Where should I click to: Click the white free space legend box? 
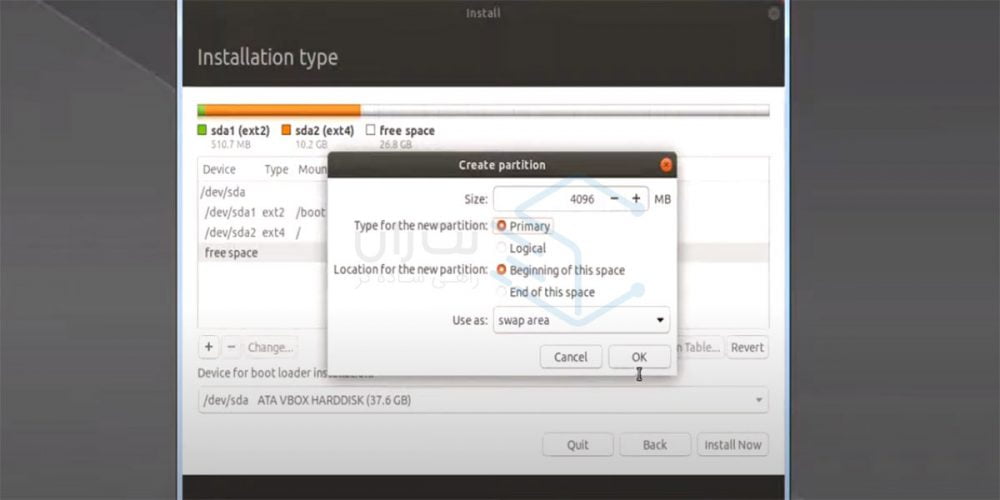370,130
